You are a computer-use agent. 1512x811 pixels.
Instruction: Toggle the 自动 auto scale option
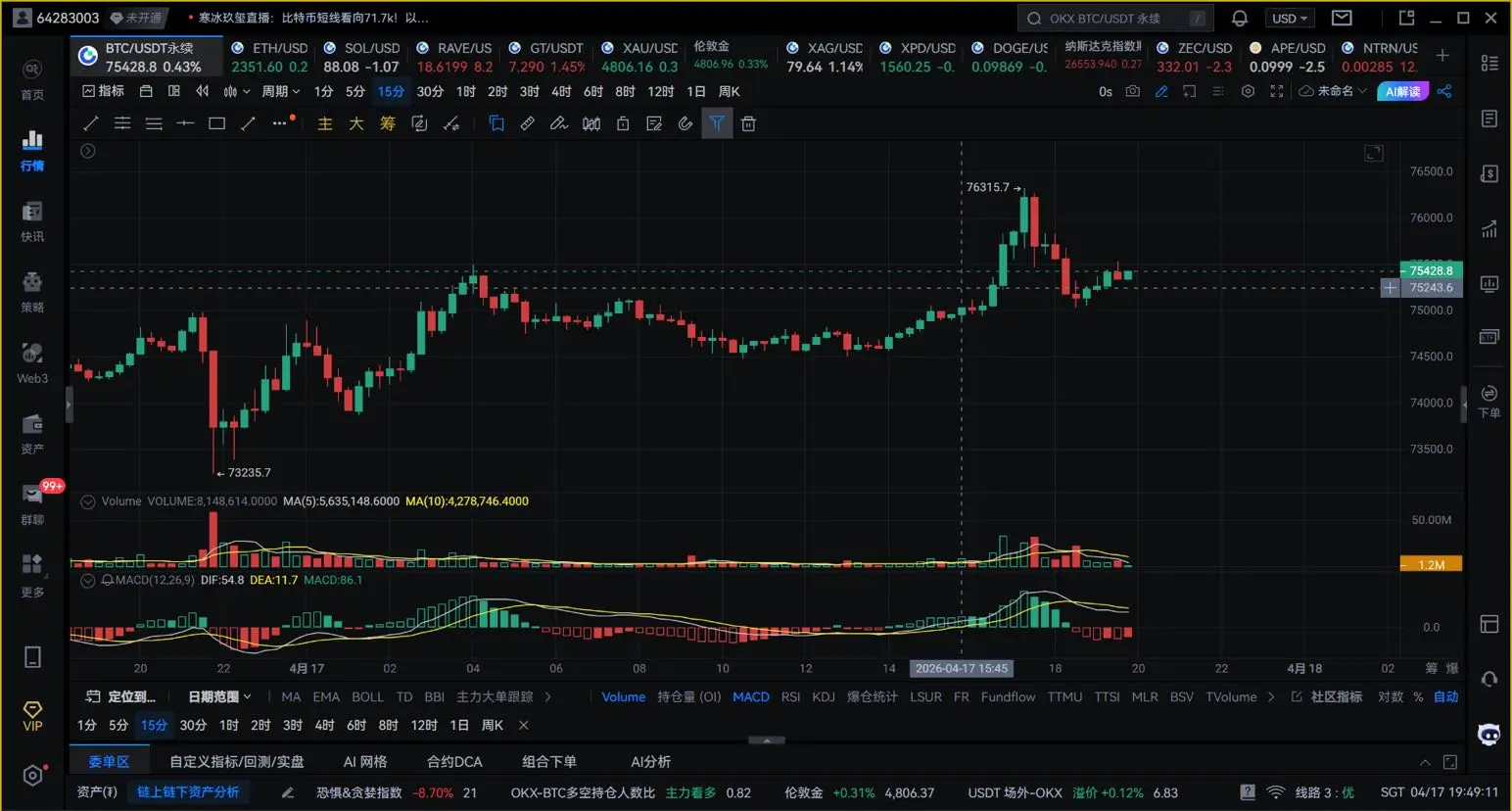coord(1445,696)
